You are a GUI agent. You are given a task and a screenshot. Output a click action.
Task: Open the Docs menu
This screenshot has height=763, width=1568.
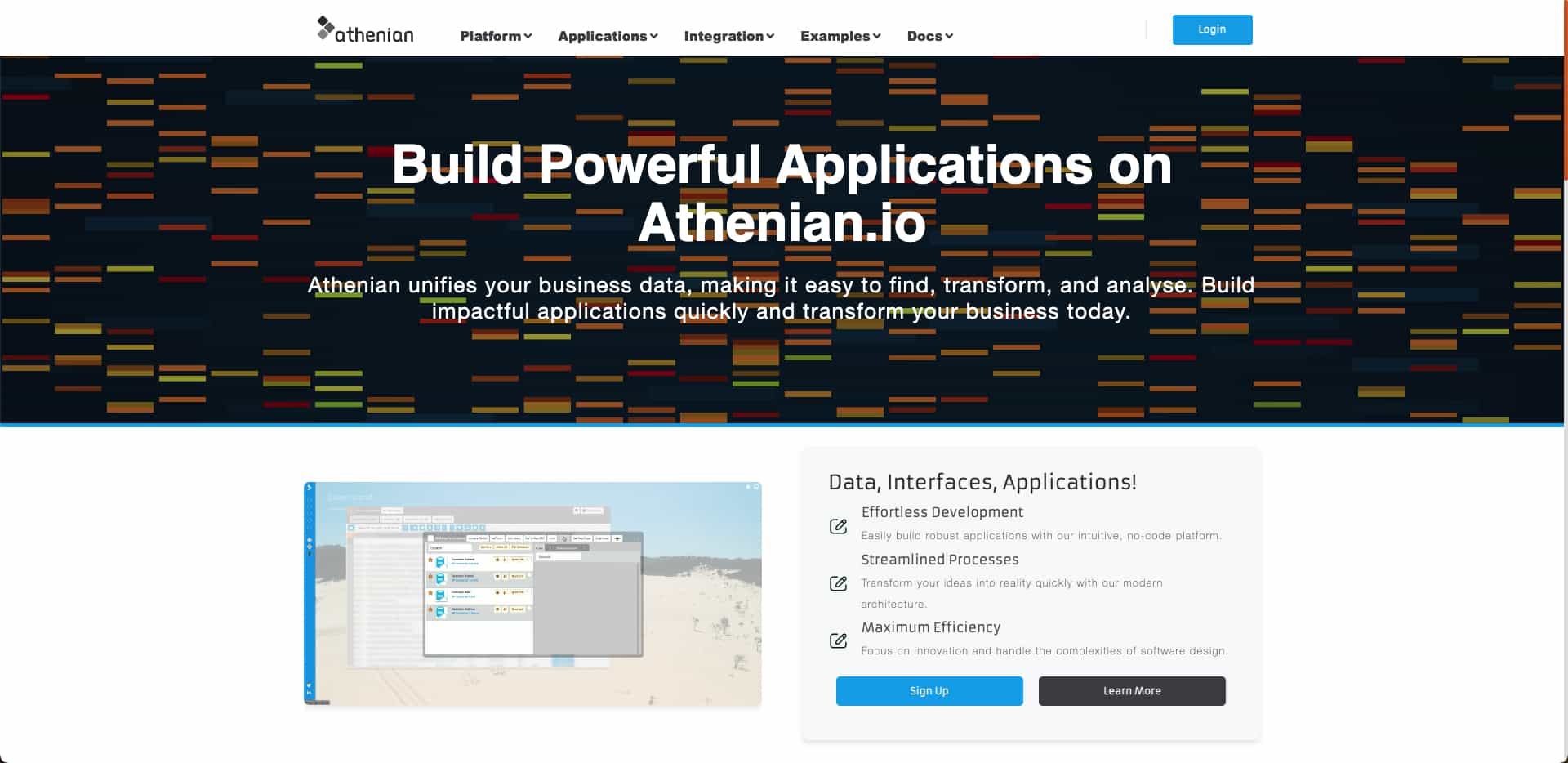coord(929,36)
